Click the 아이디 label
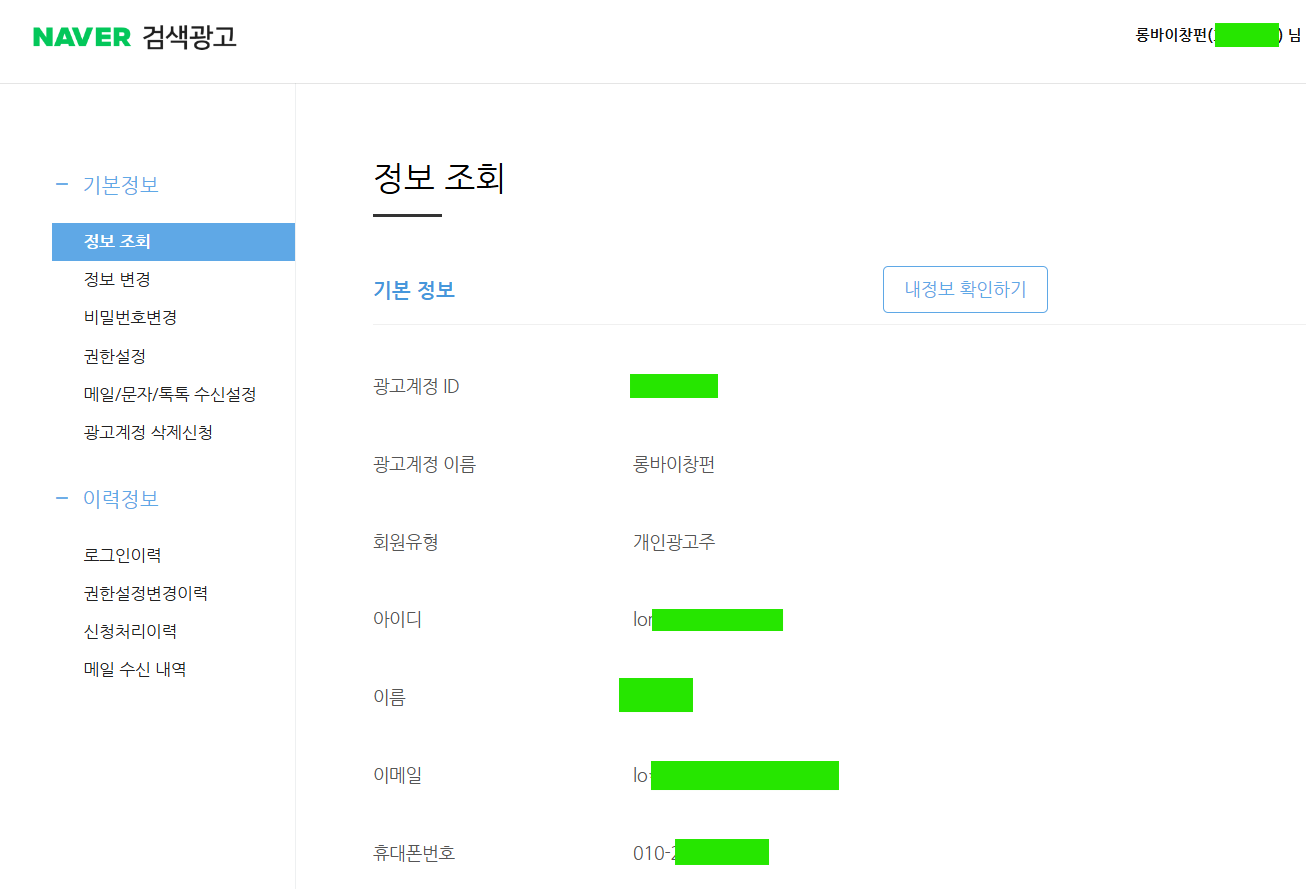The width and height of the screenshot is (1306, 889). pyautogui.click(x=398, y=620)
